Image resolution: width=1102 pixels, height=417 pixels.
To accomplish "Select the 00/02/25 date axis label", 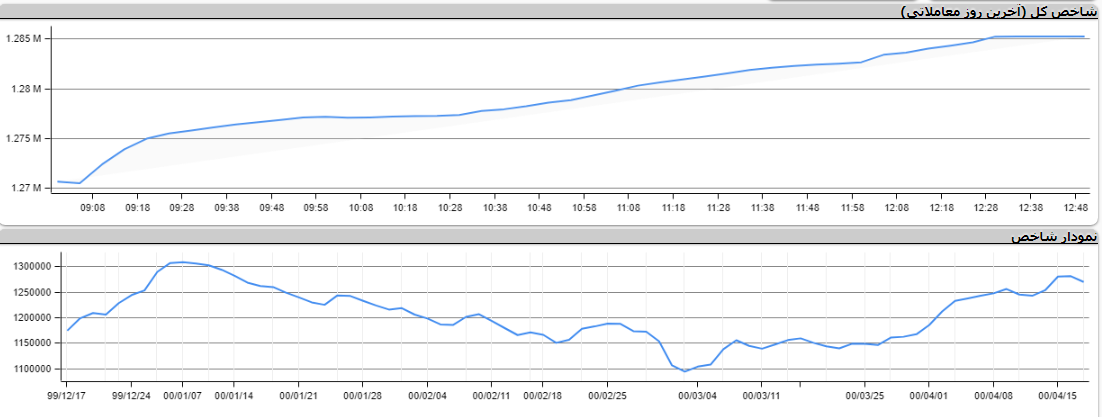I will click(606, 395).
